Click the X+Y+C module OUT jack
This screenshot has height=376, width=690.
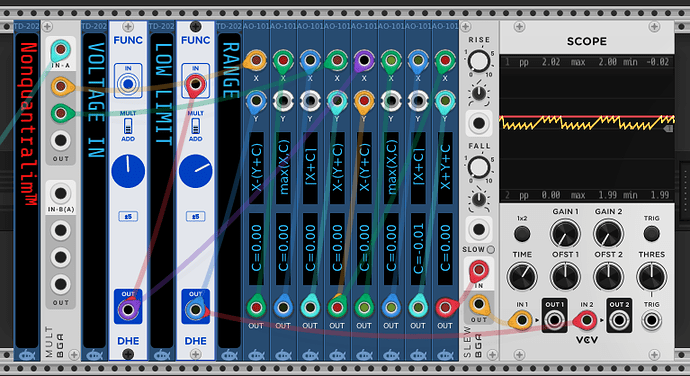click(x=445, y=307)
